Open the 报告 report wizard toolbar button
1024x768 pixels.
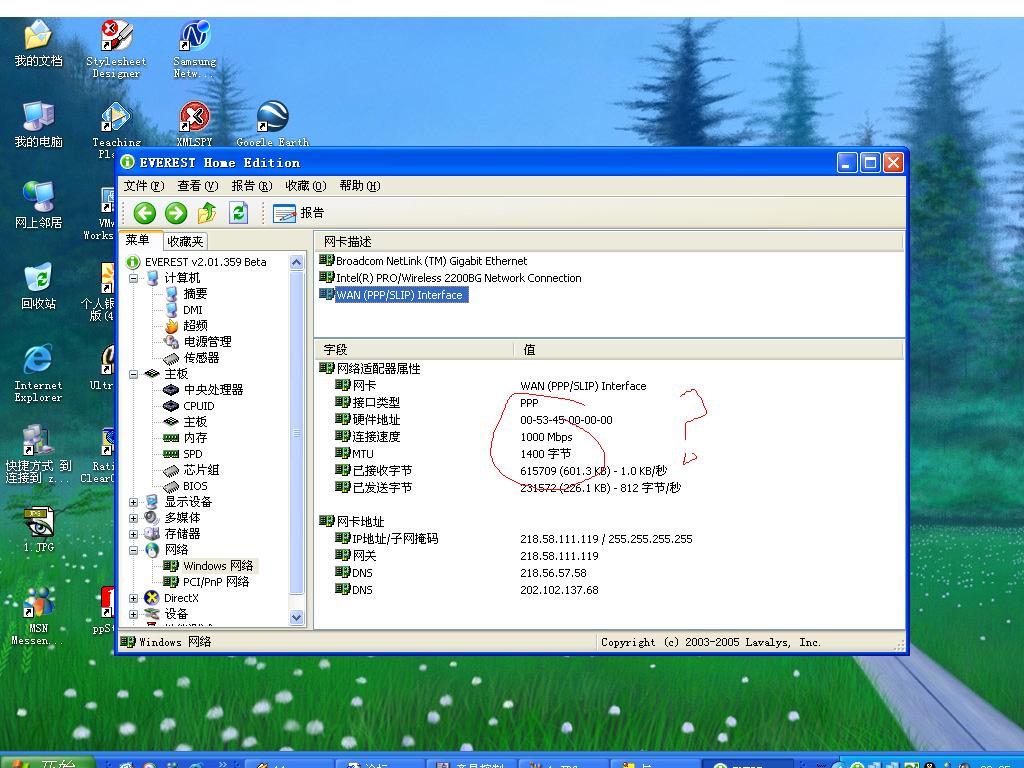pyautogui.click(x=299, y=213)
